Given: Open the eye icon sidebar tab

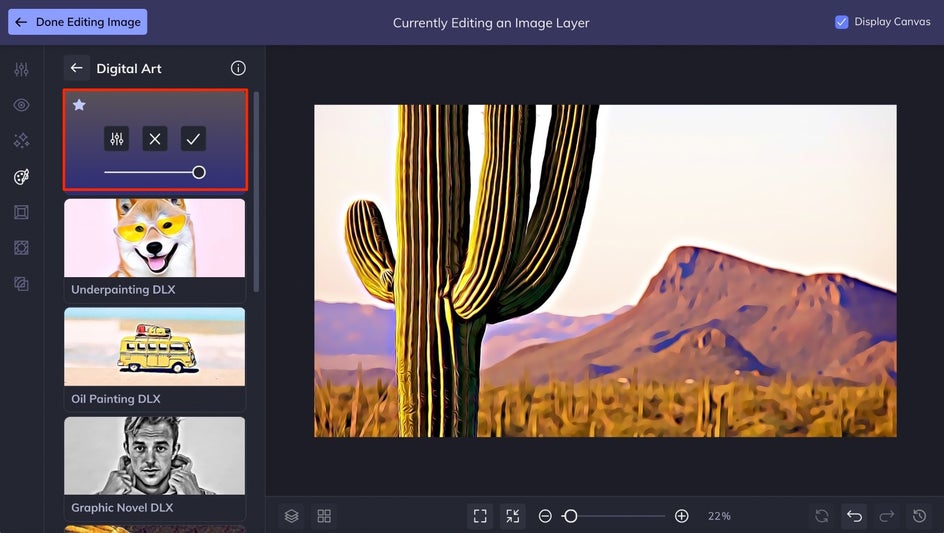Looking at the screenshot, I should point(21,105).
